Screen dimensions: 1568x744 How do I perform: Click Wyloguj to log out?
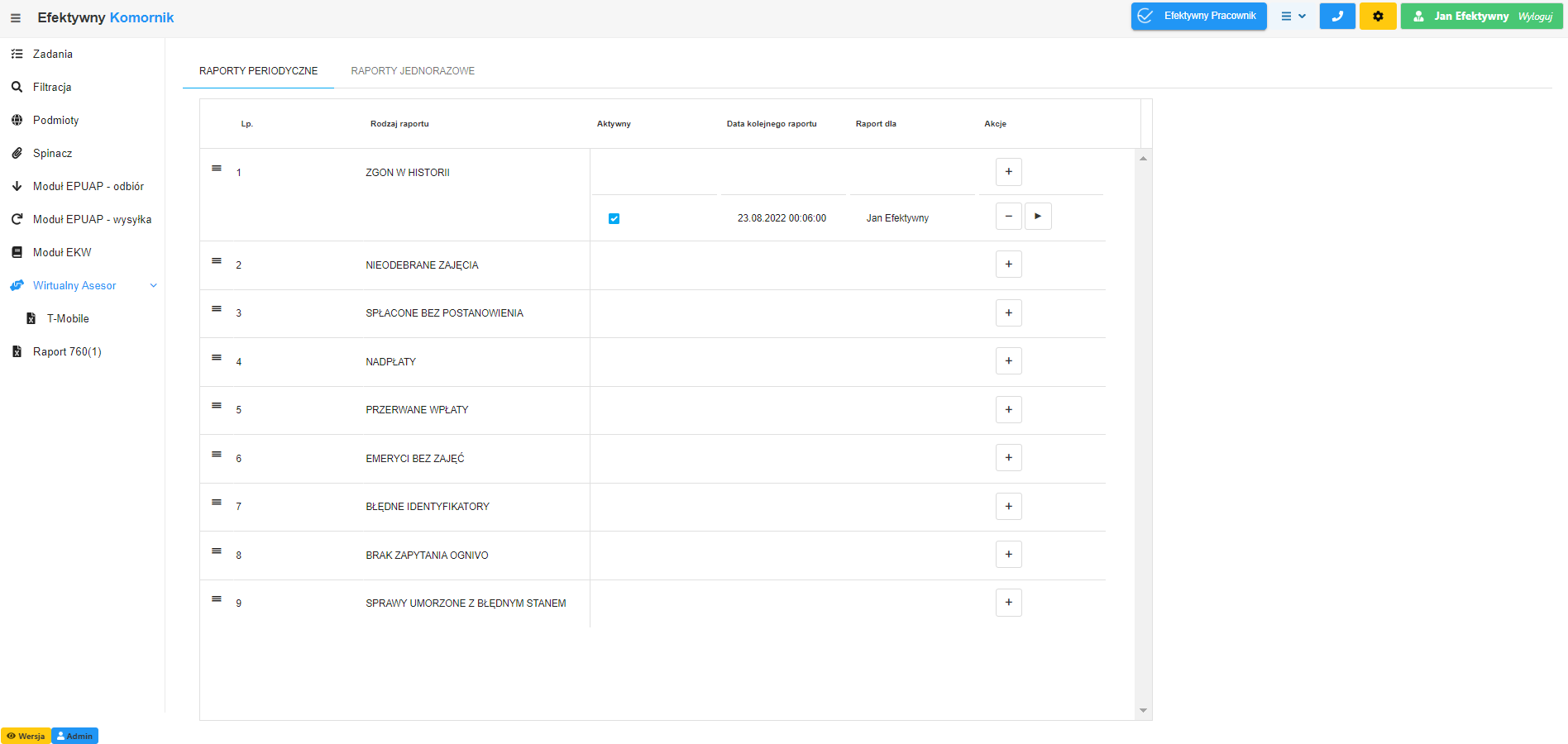[x=1535, y=17]
